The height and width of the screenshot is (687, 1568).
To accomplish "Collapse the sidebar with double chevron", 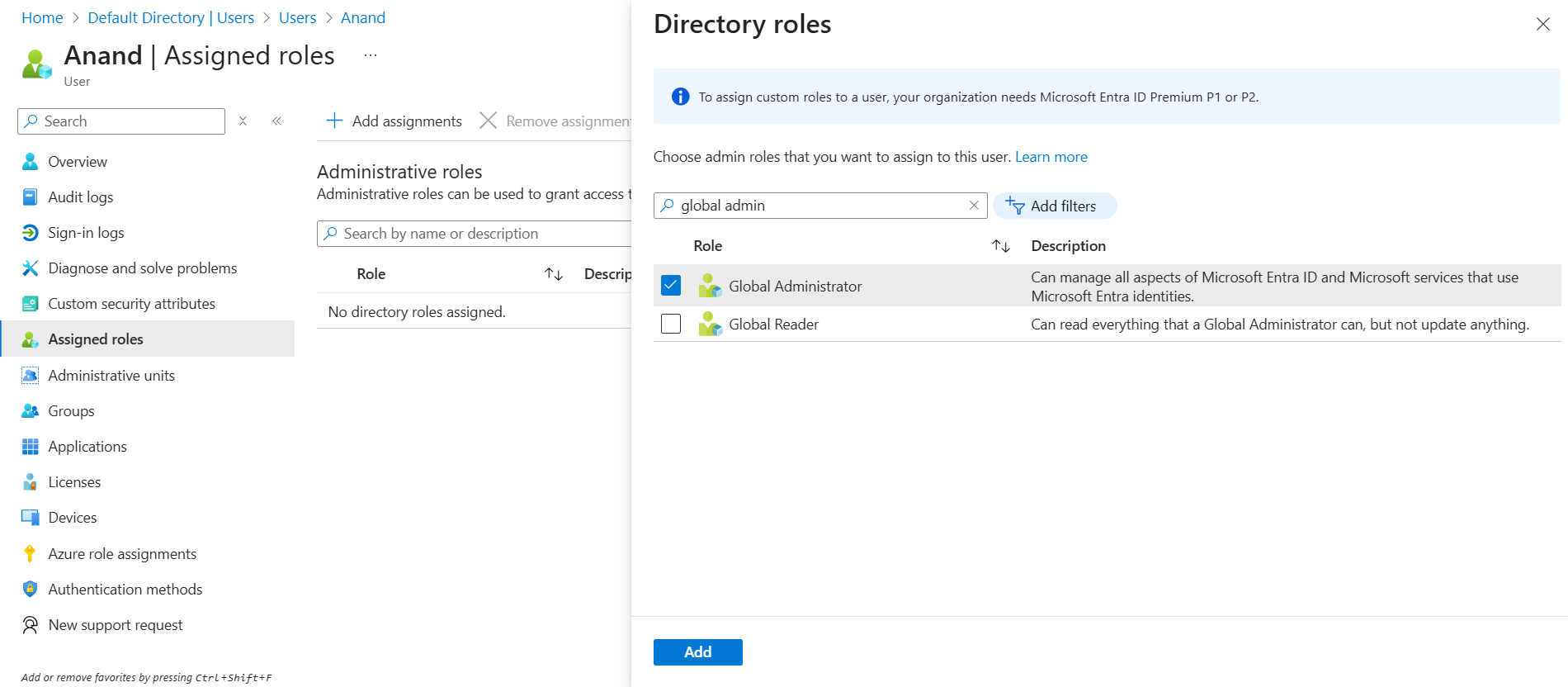I will (277, 121).
